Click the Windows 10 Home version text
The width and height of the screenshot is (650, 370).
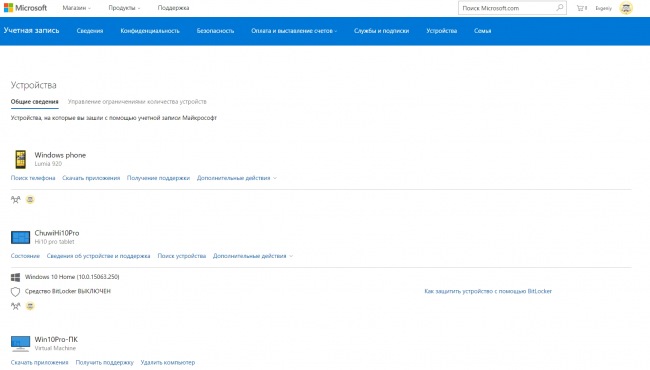click(x=72, y=277)
